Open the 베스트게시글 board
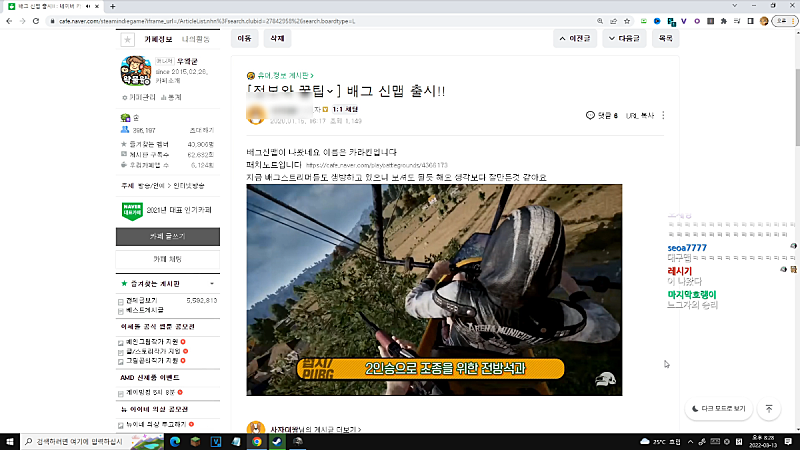Image resolution: width=800 pixels, height=450 pixels. click(145, 310)
